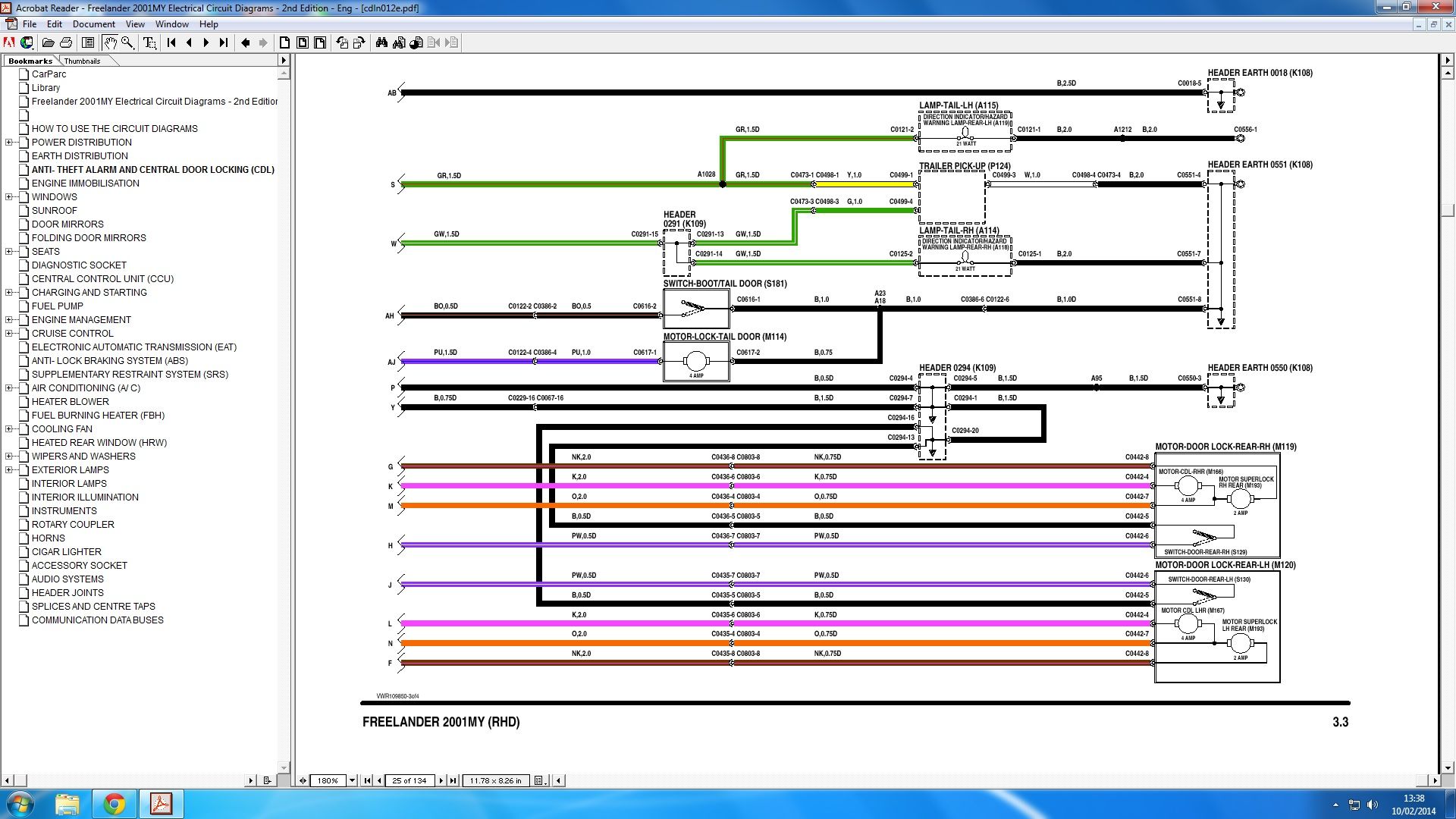Screen dimensions: 1456x819
Task: Expand the COOLING FAN bookmark
Action: [9, 429]
